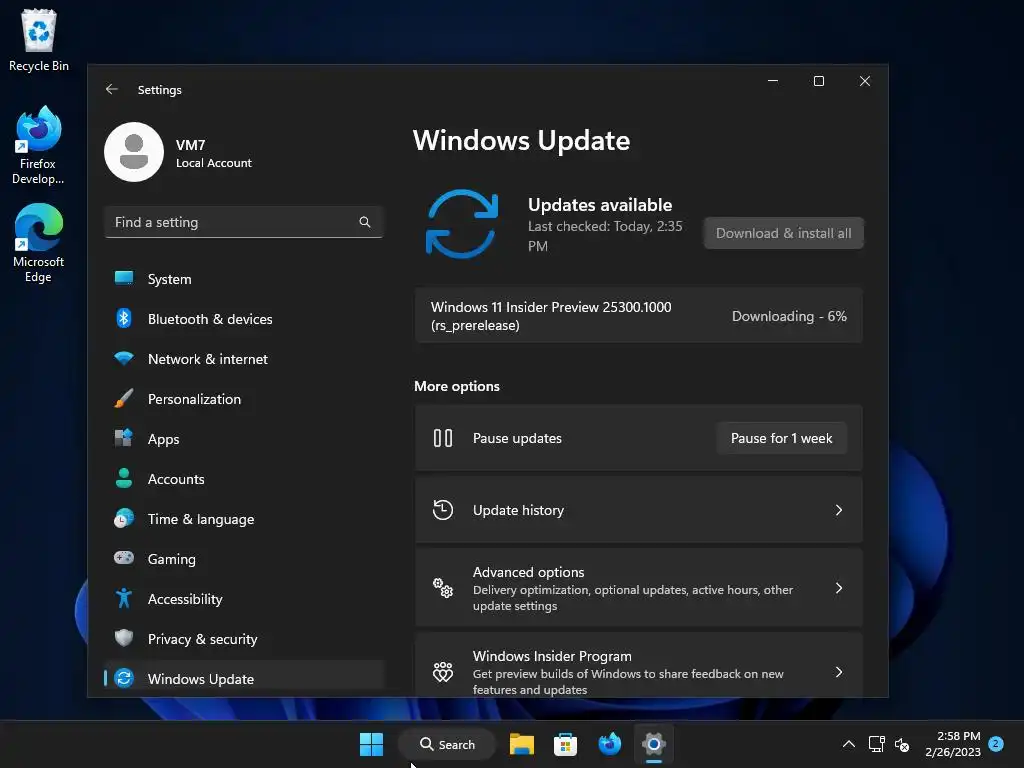Click the System monitor icon in sidebar
1024x768 pixels.
tap(123, 278)
